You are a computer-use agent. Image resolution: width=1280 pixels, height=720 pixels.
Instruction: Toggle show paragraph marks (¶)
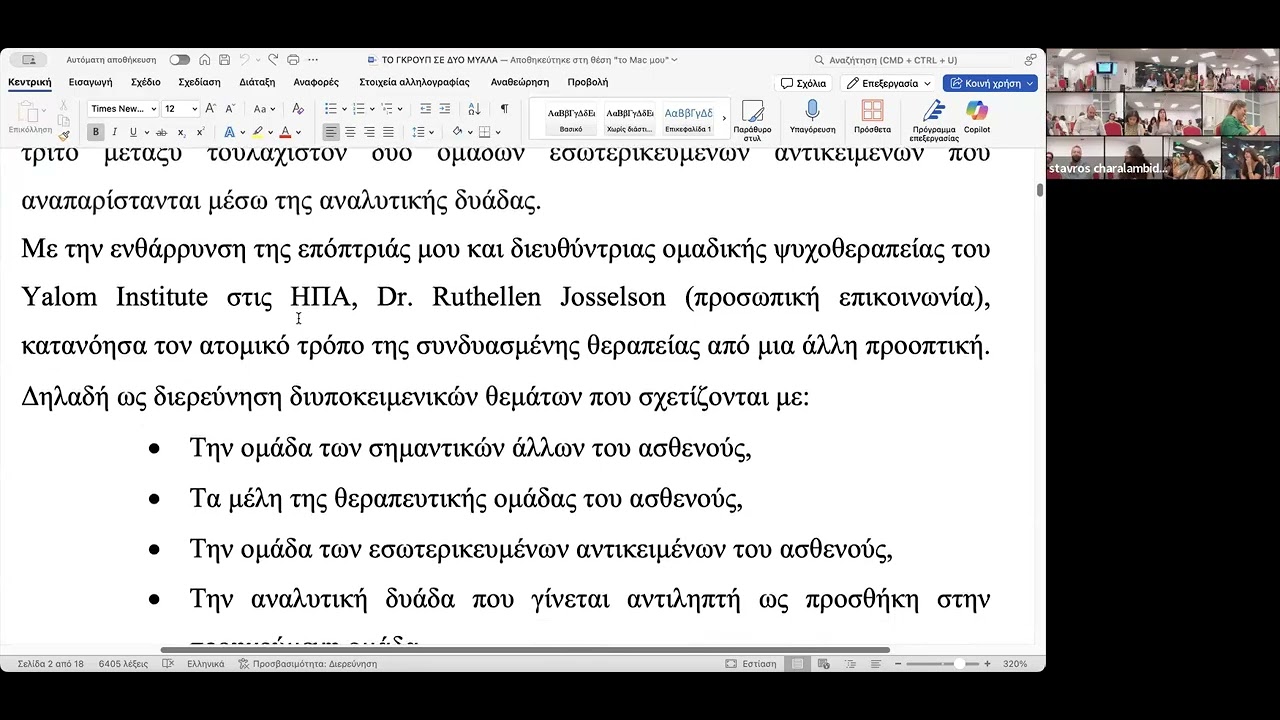coord(504,108)
